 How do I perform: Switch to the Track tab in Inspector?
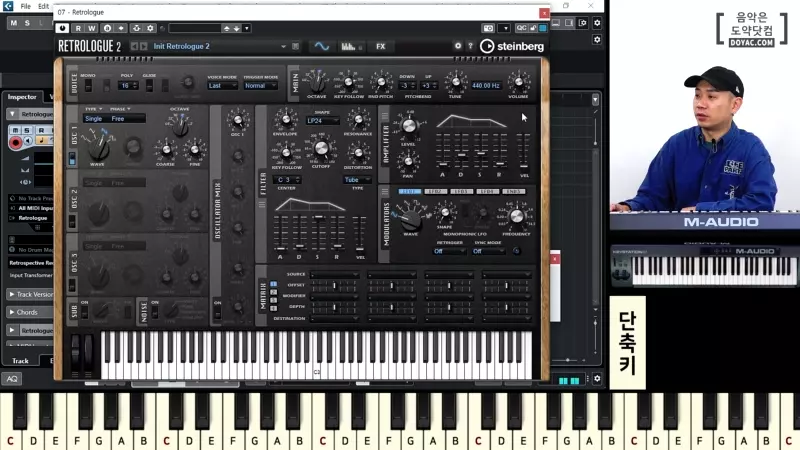20,361
